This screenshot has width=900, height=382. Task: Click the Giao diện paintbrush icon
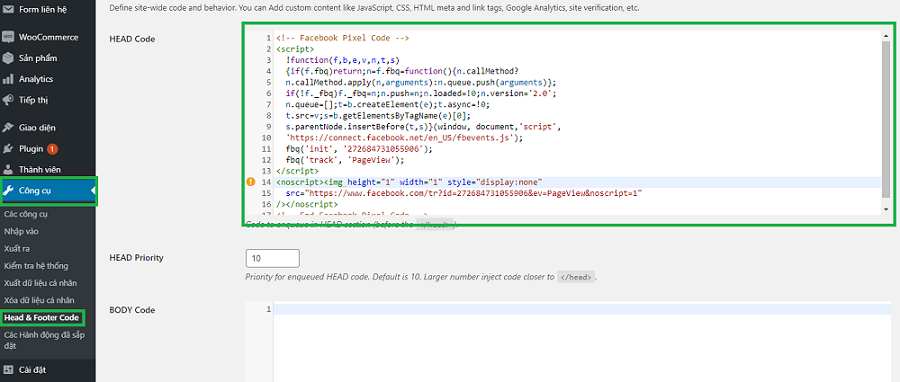[x=8, y=127]
